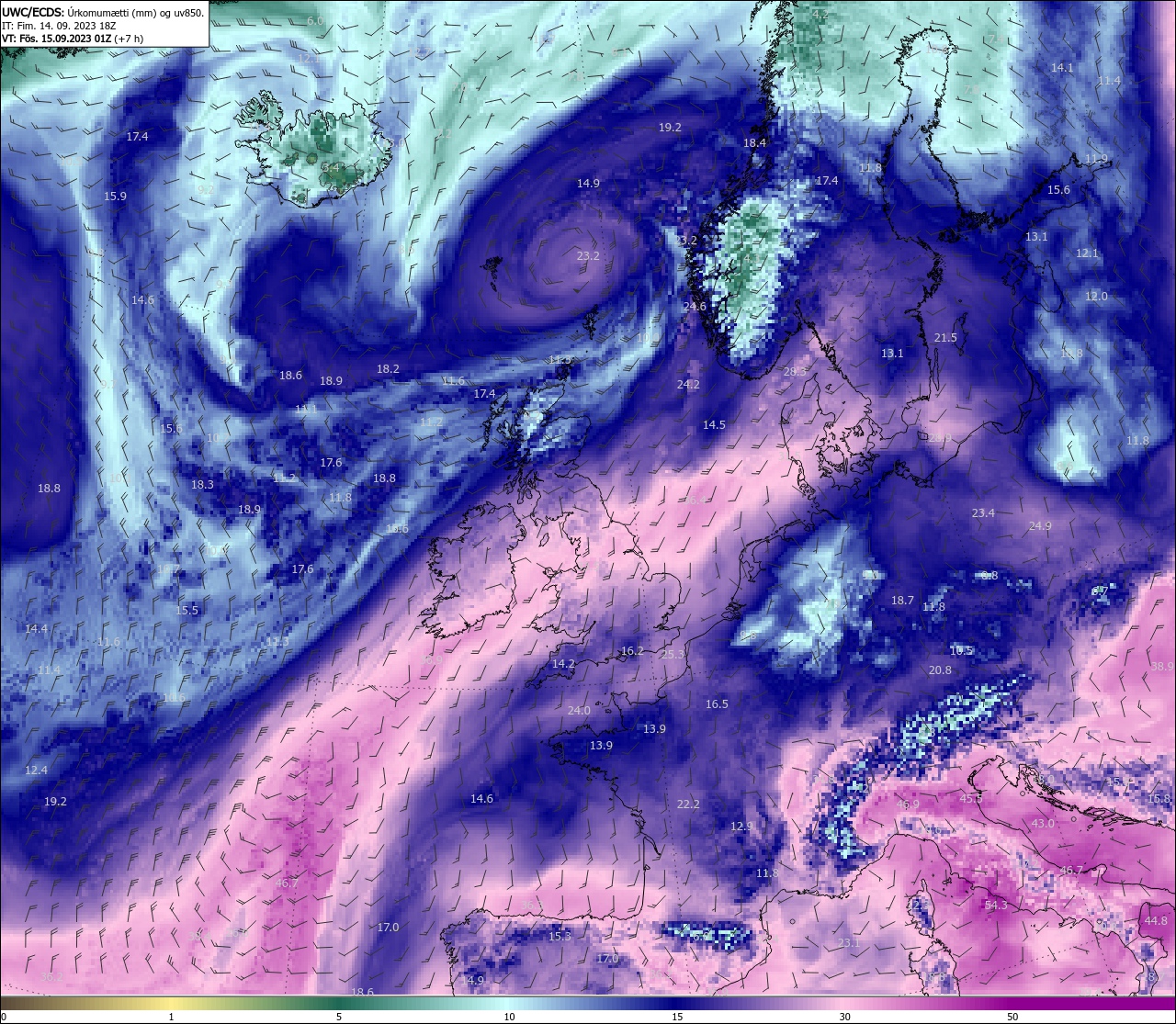Click the '1' tick label on color scale

[171, 1017]
